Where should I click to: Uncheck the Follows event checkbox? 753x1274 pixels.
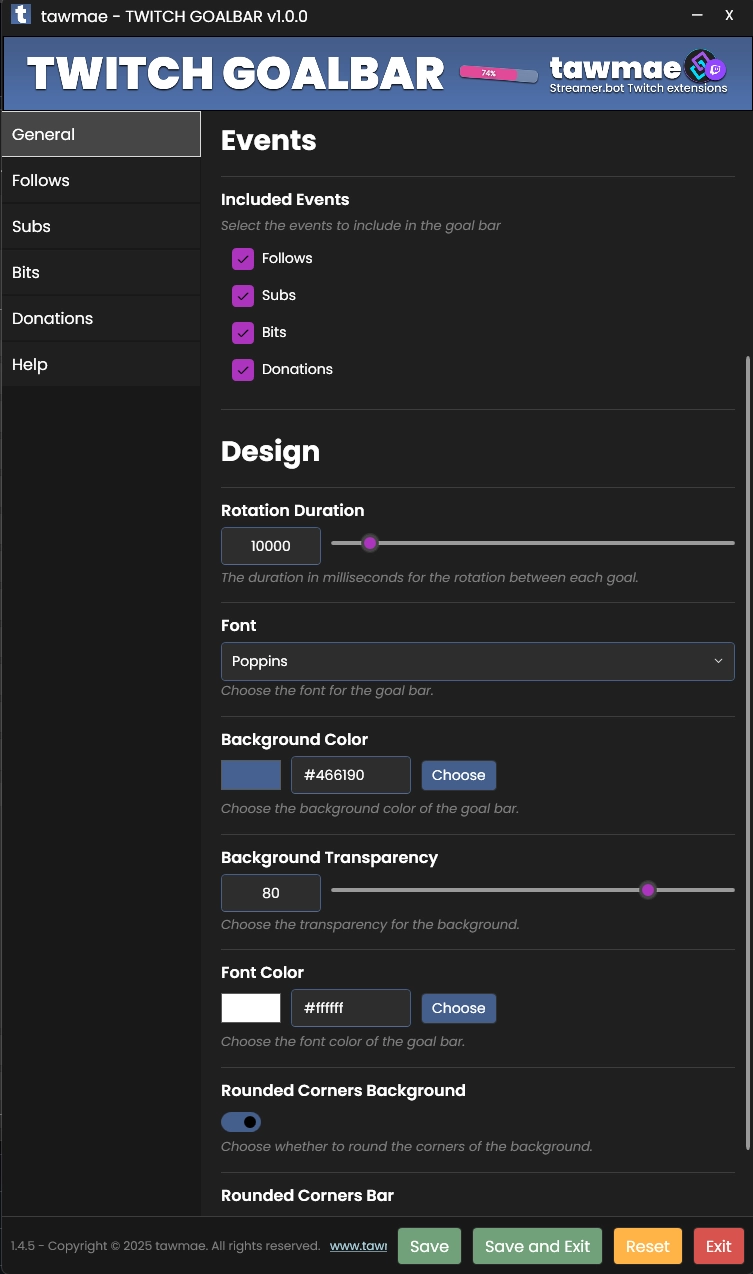243,259
